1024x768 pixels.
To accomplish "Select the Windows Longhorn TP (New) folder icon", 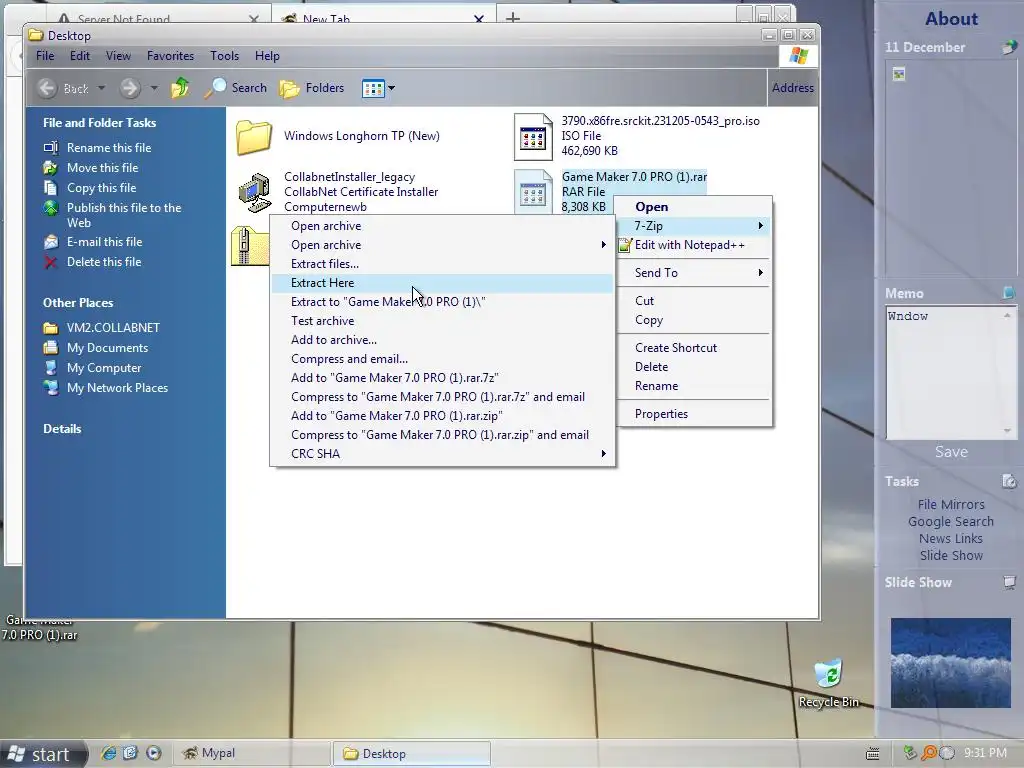I will coord(254,136).
